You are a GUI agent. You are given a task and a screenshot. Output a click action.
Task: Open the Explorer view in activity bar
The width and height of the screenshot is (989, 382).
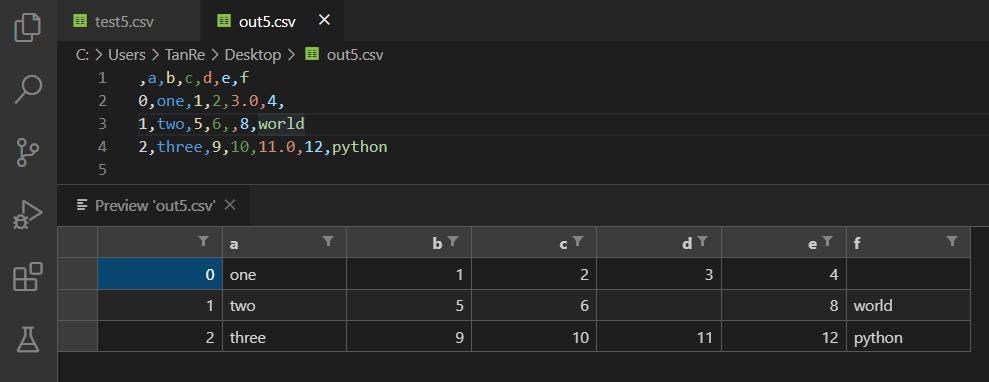[28, 27]
